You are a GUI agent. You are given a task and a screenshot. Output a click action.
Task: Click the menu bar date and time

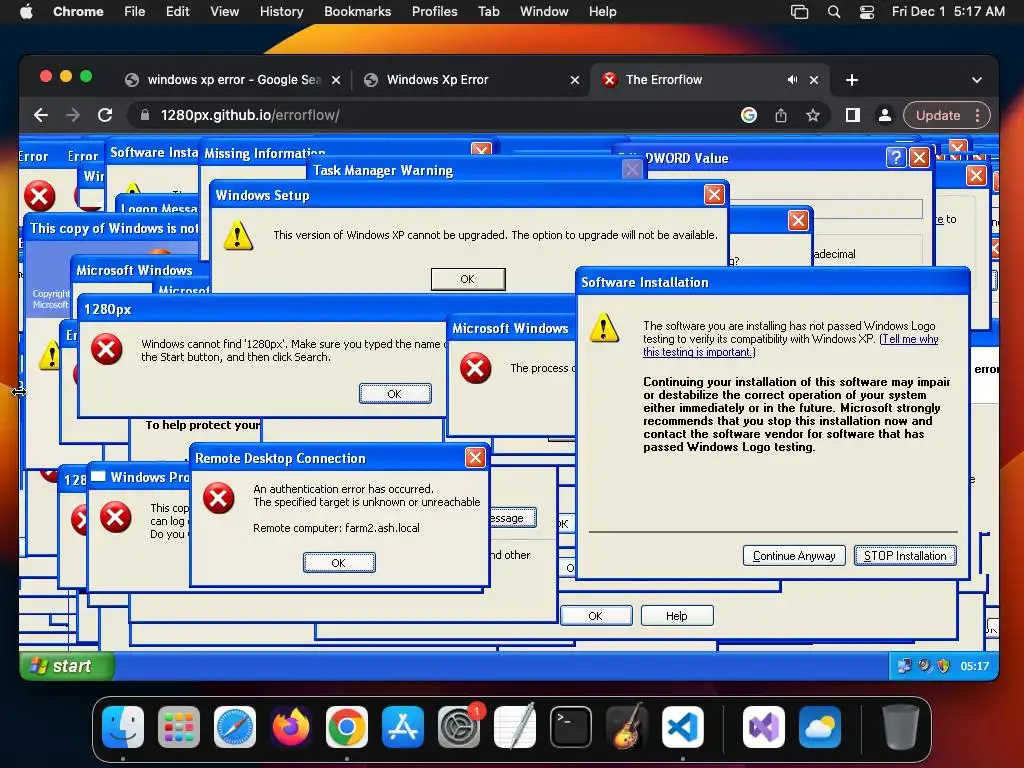(948, 12)
